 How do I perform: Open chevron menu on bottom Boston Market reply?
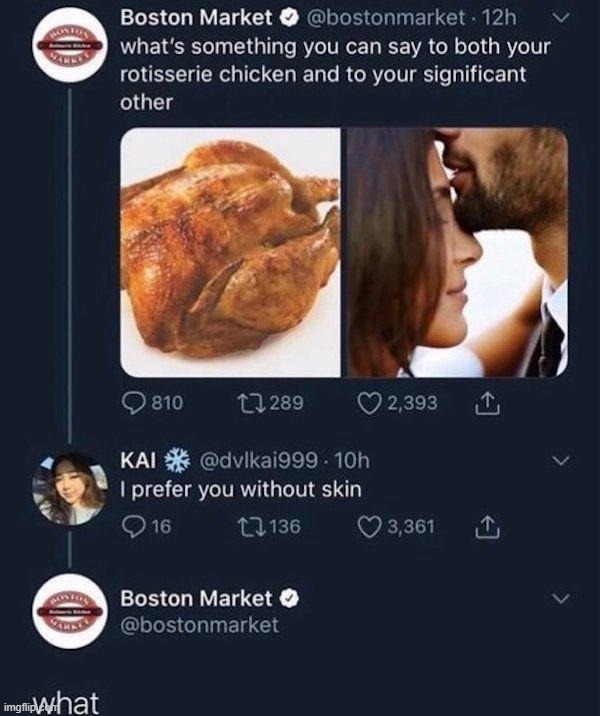(x=559, y=598)
